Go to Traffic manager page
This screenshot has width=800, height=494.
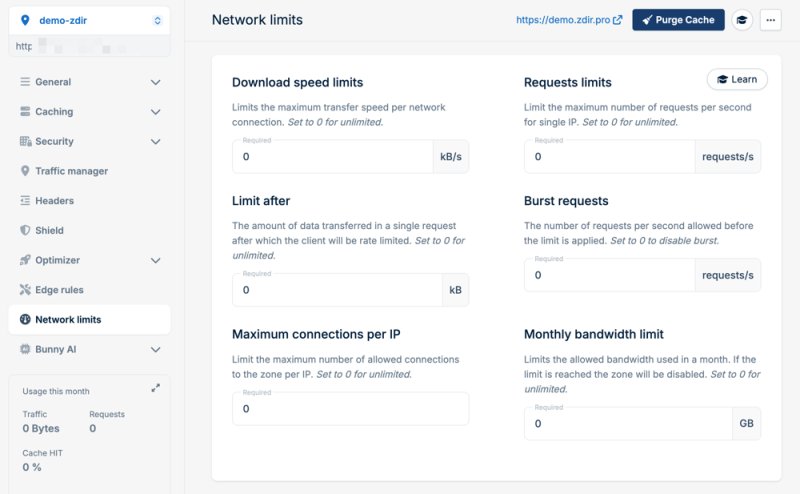pyautogui.click(x=89, y=171)
